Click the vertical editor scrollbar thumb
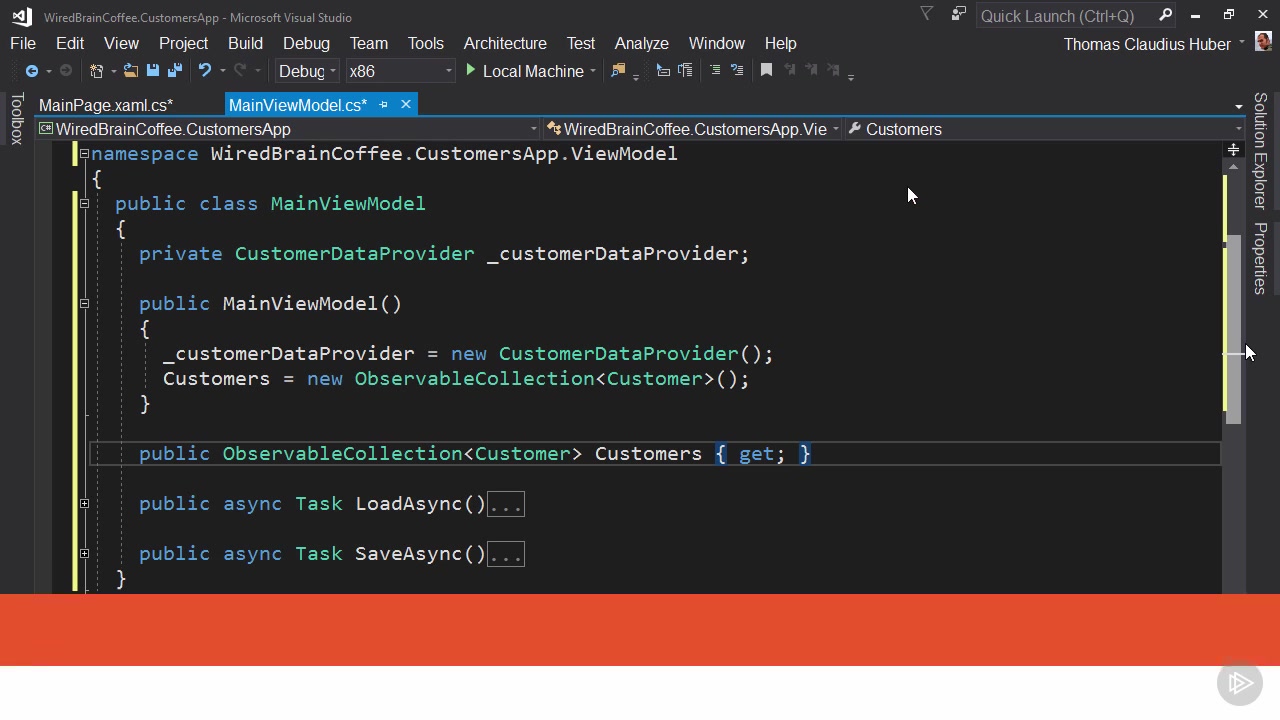 coord(1233,330)
